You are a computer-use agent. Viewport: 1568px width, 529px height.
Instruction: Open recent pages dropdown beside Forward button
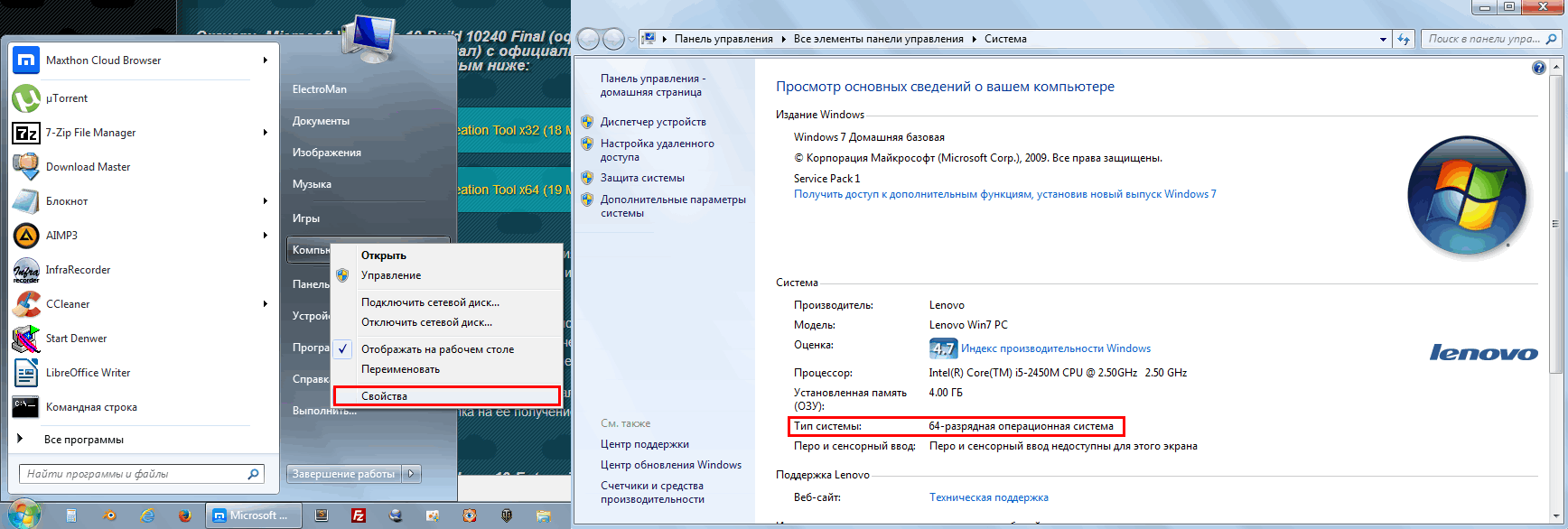click(x=630, y=39)
